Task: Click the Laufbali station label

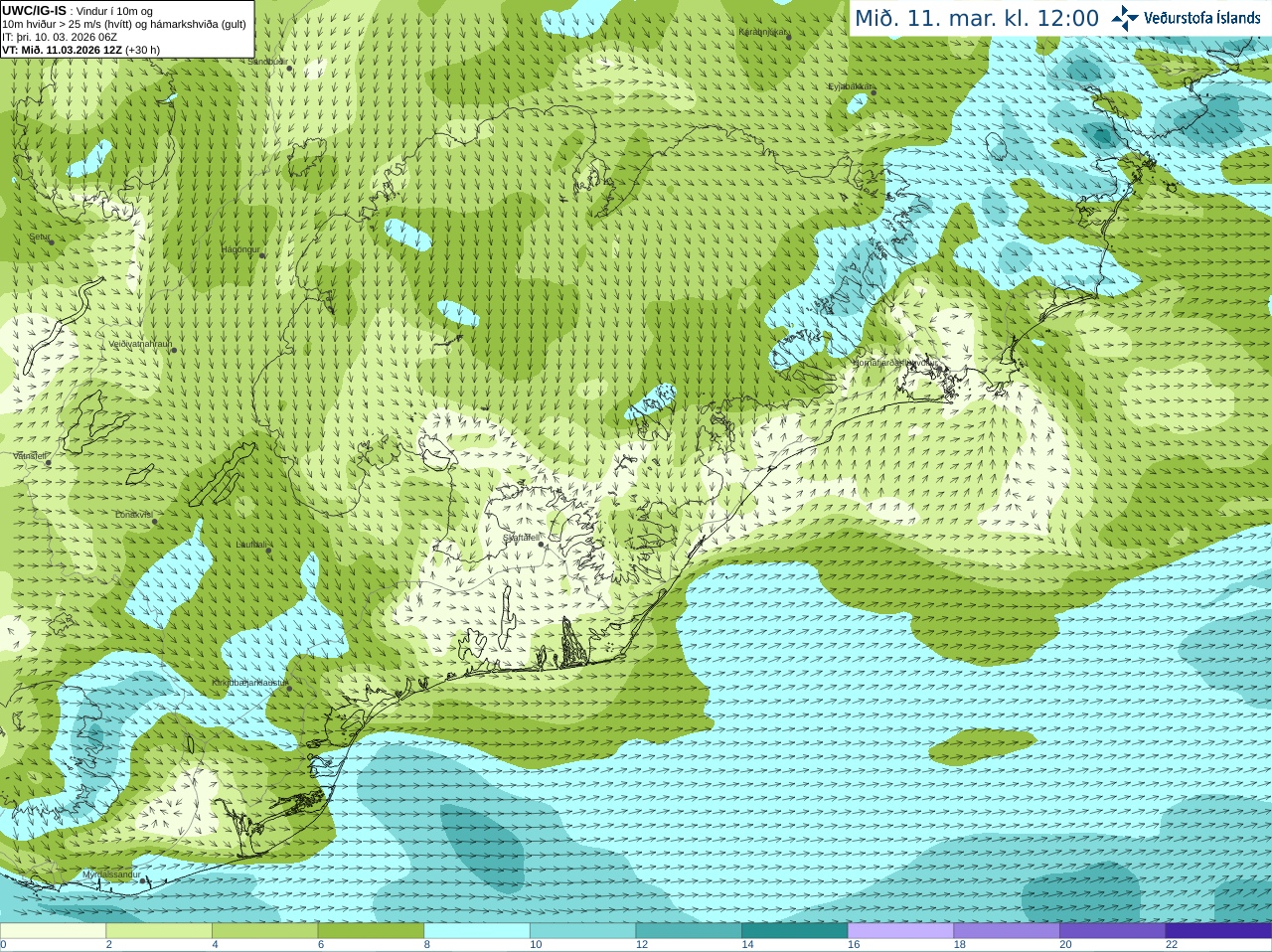Action: 250,545
